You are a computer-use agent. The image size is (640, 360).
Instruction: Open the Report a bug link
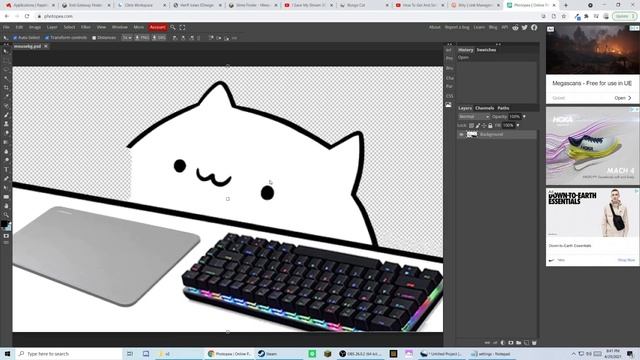pyautogui.click(x=457, y=27)
